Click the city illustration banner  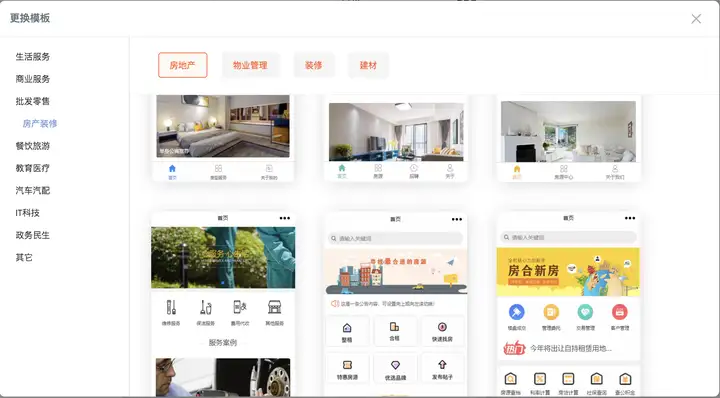[396, 272]
